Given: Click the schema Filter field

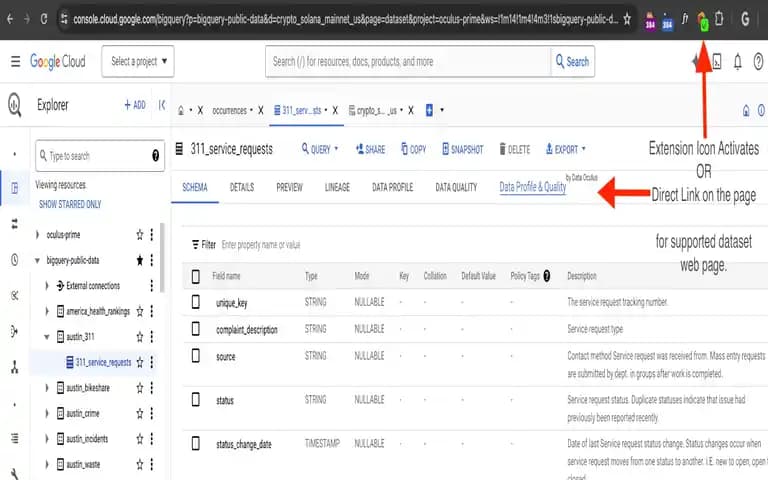Looking at the screenshot, I should pyautogui.click(x=261, y=244).
